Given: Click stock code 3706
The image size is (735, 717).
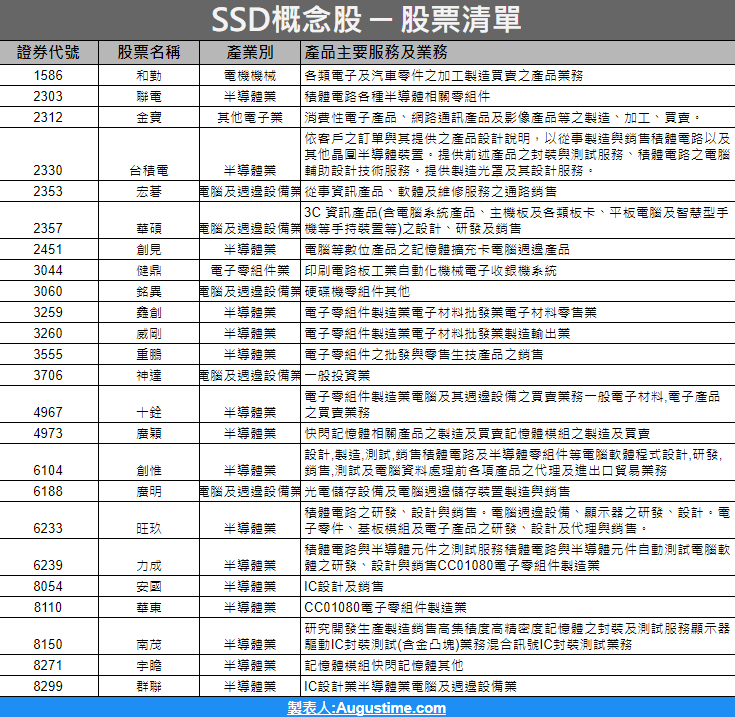Looking at the screenshot, I should point(48,375).
